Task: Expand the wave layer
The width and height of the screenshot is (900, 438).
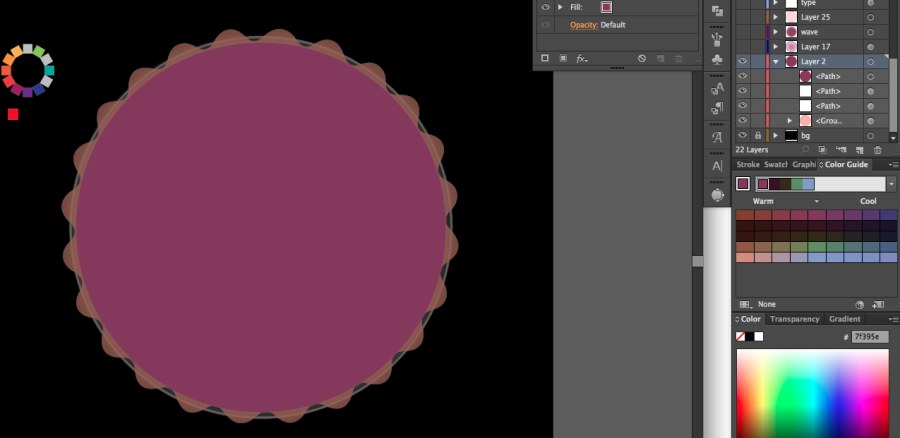Action: tap(775, 32)
